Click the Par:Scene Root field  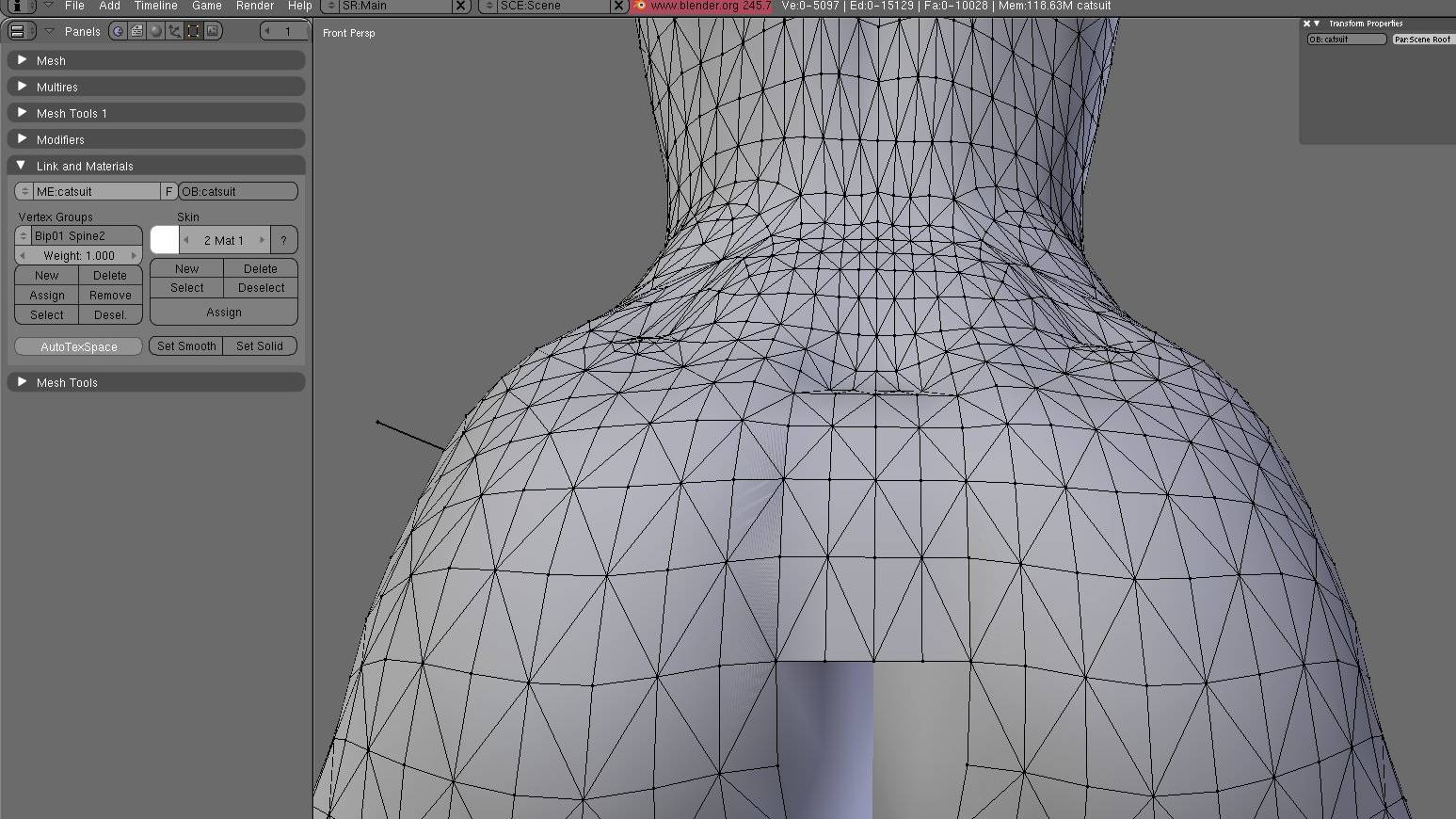pyautogui.click(x=1423, y=40)
